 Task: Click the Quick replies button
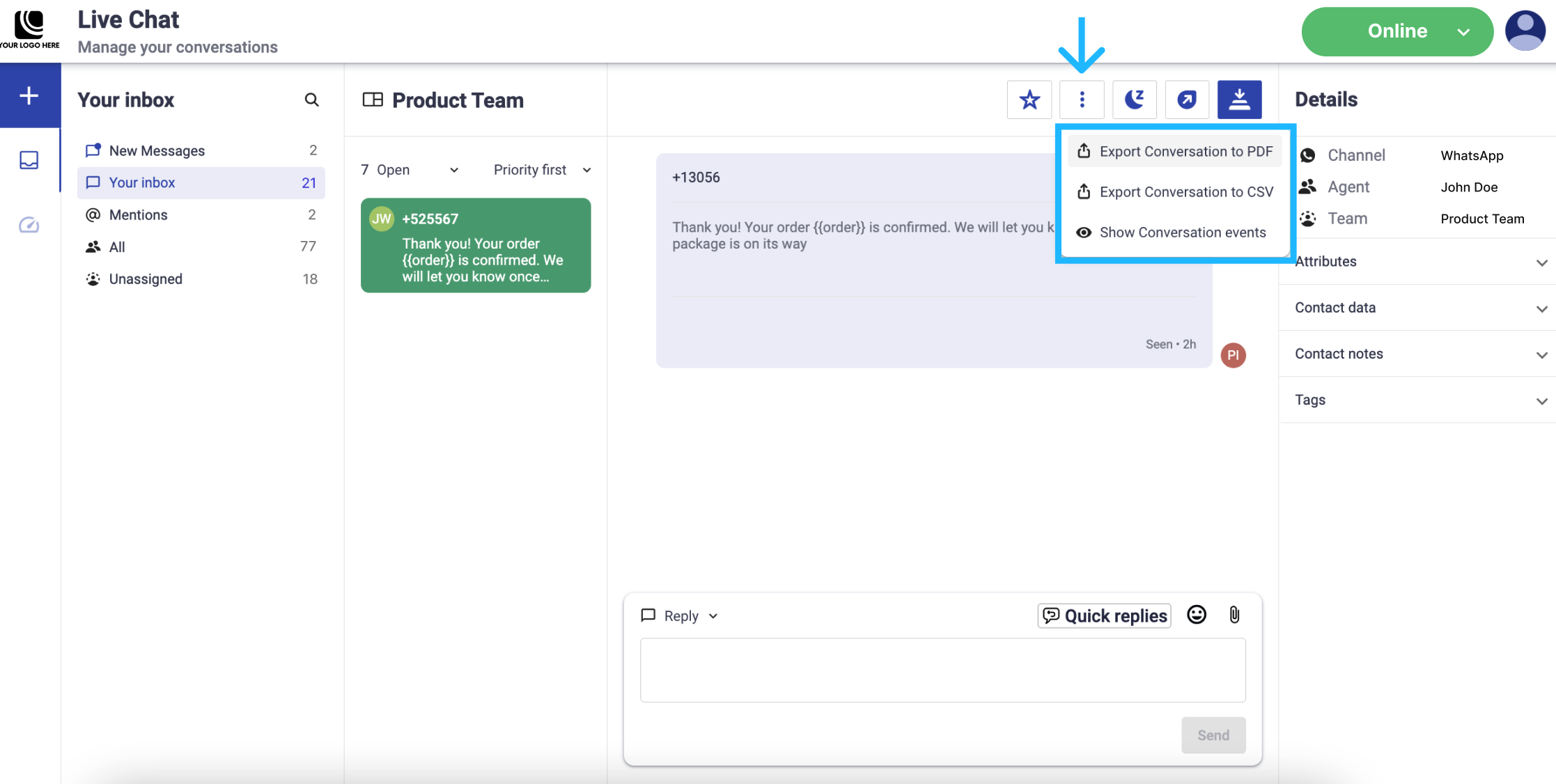coord(1104,616)
